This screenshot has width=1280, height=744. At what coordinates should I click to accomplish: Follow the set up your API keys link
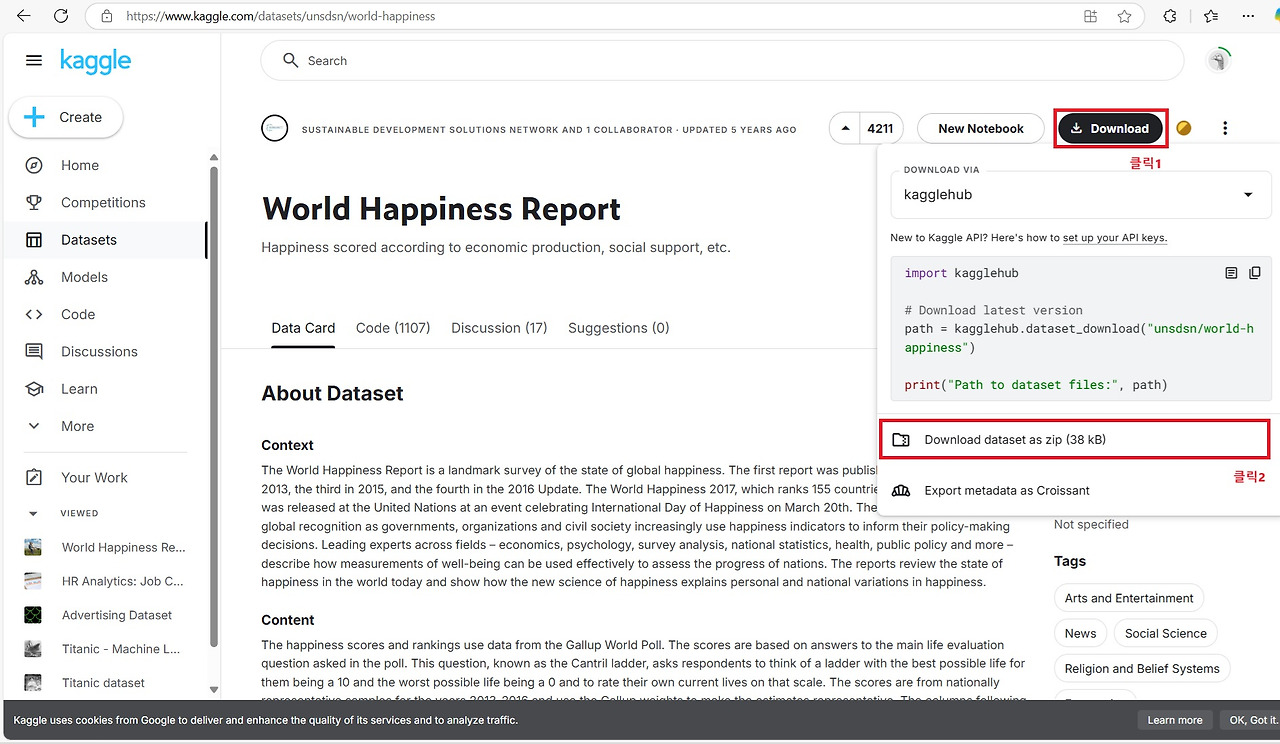point(1115,238)
